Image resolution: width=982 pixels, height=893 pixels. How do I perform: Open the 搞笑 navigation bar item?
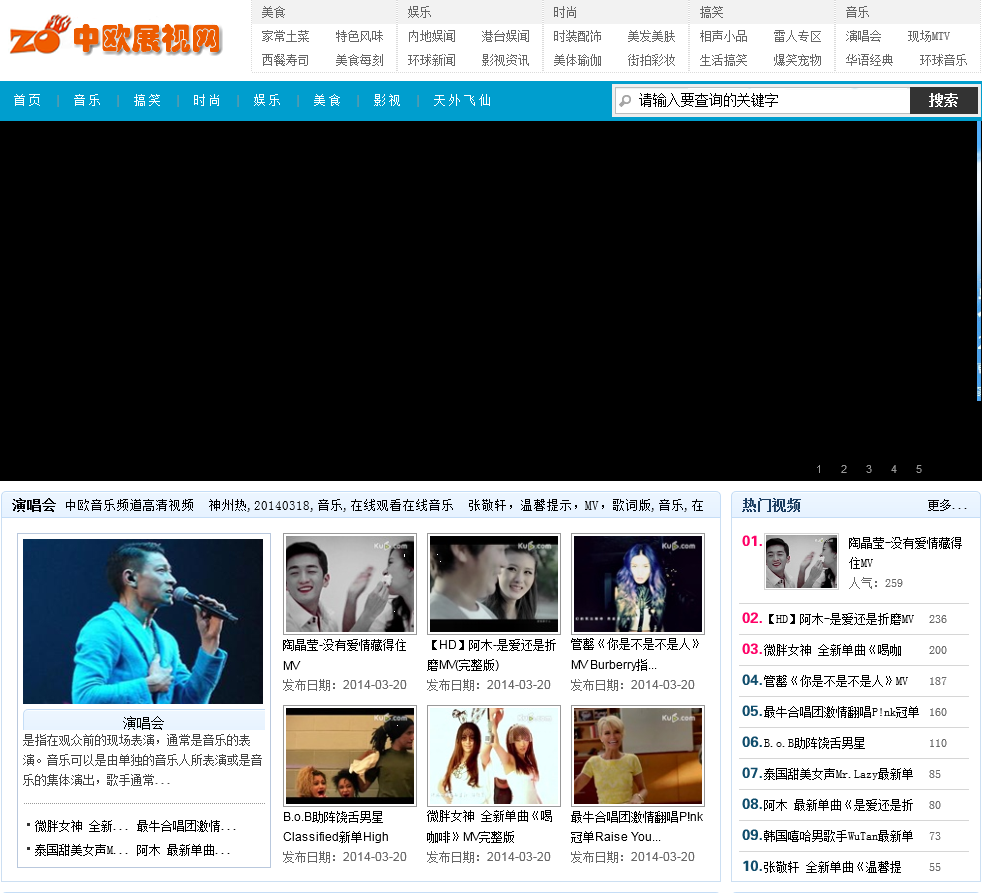[147, 100]
